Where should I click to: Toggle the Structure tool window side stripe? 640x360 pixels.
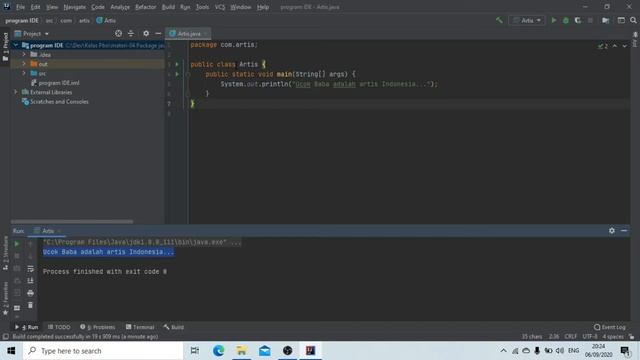click(x=5, y=253)
